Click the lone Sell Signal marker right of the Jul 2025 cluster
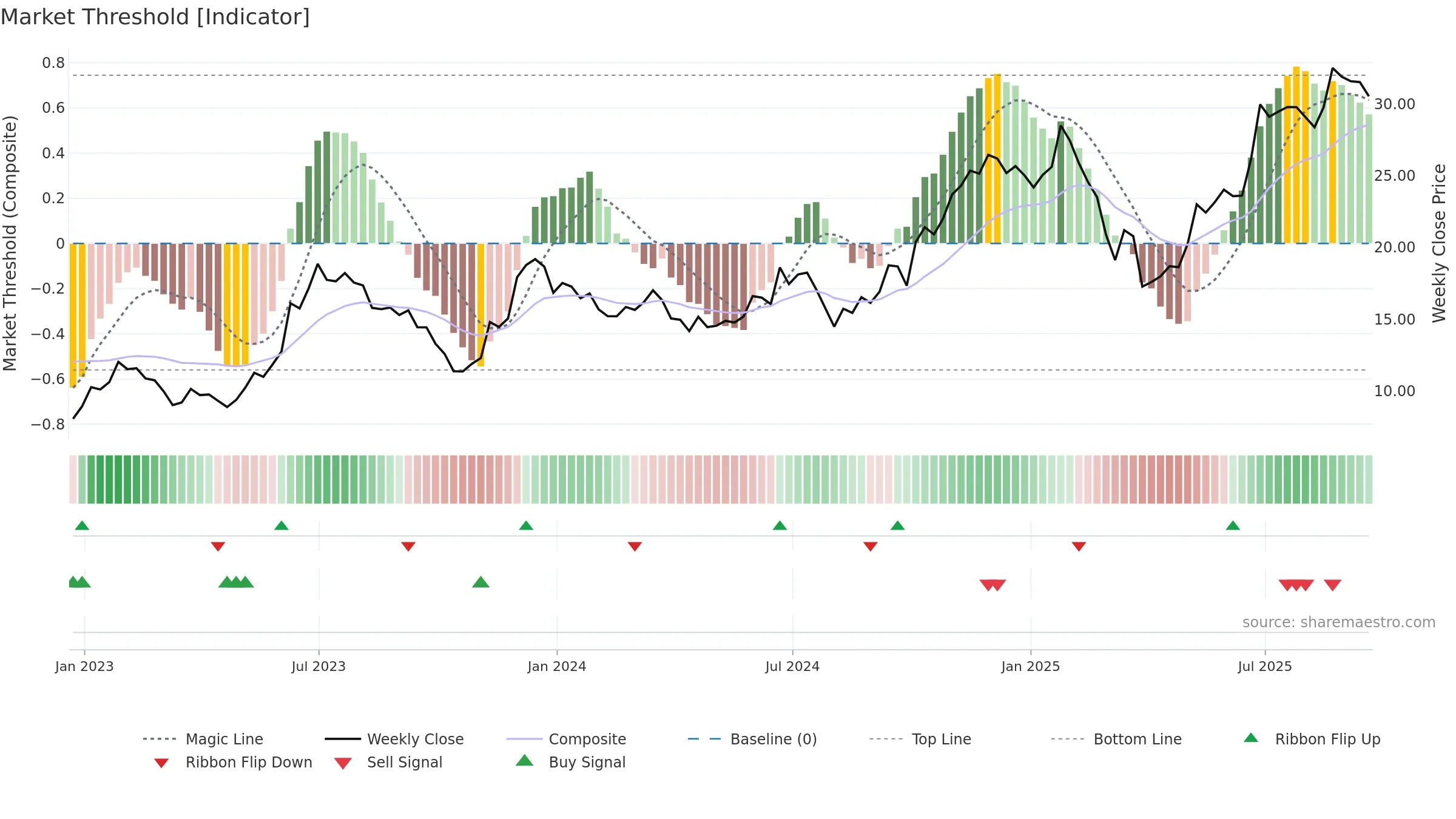1456x819 pixels. click(1332, 585)
